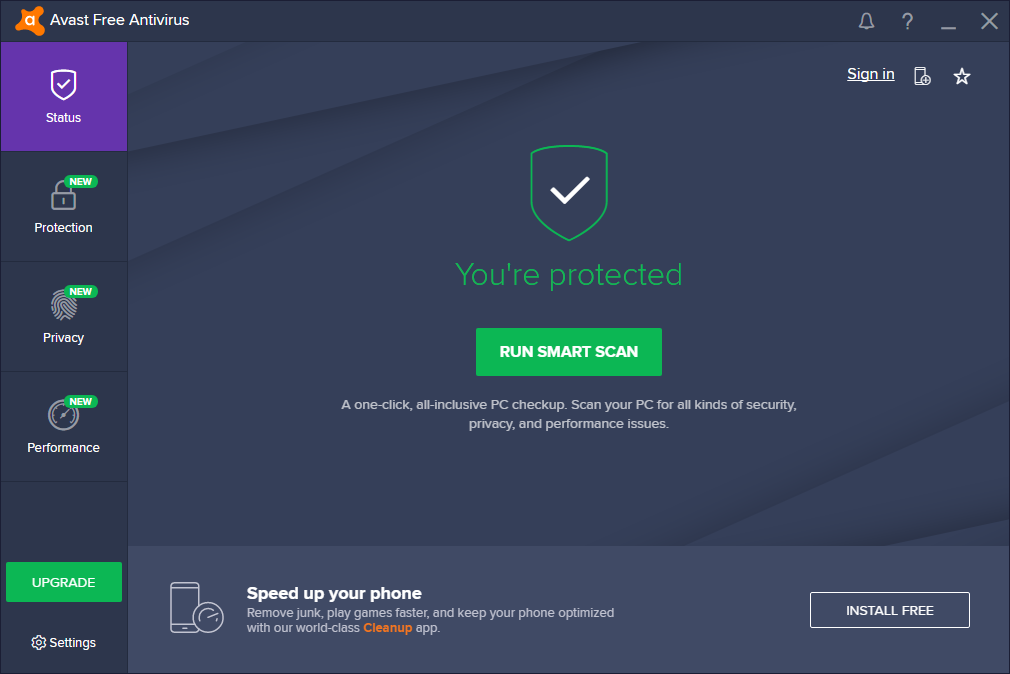Open the orange Cleanup link
The width and height of the screenshot is (1010, 674).
(387, 628)
